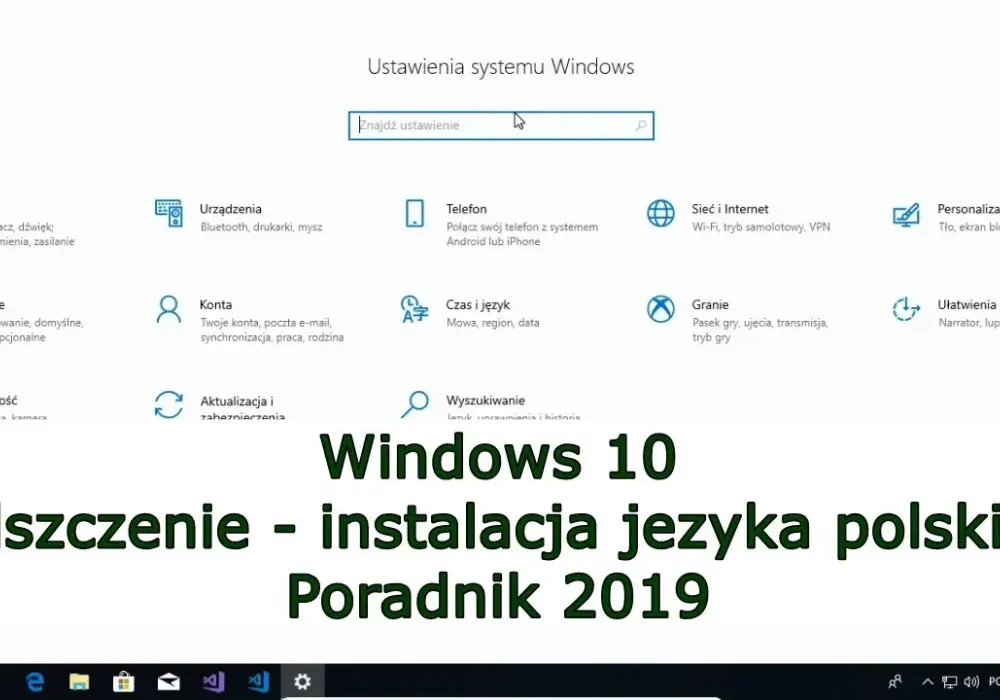Click 'Połącz swój telefon z systemem' text
1000x700 pixels.
point(522,227)
